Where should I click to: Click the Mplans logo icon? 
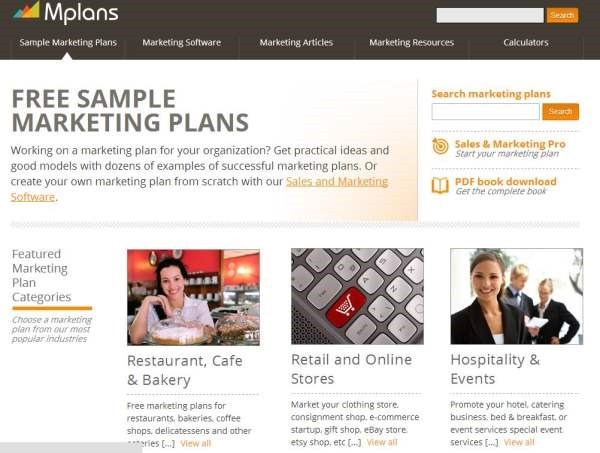click(26, 10)
